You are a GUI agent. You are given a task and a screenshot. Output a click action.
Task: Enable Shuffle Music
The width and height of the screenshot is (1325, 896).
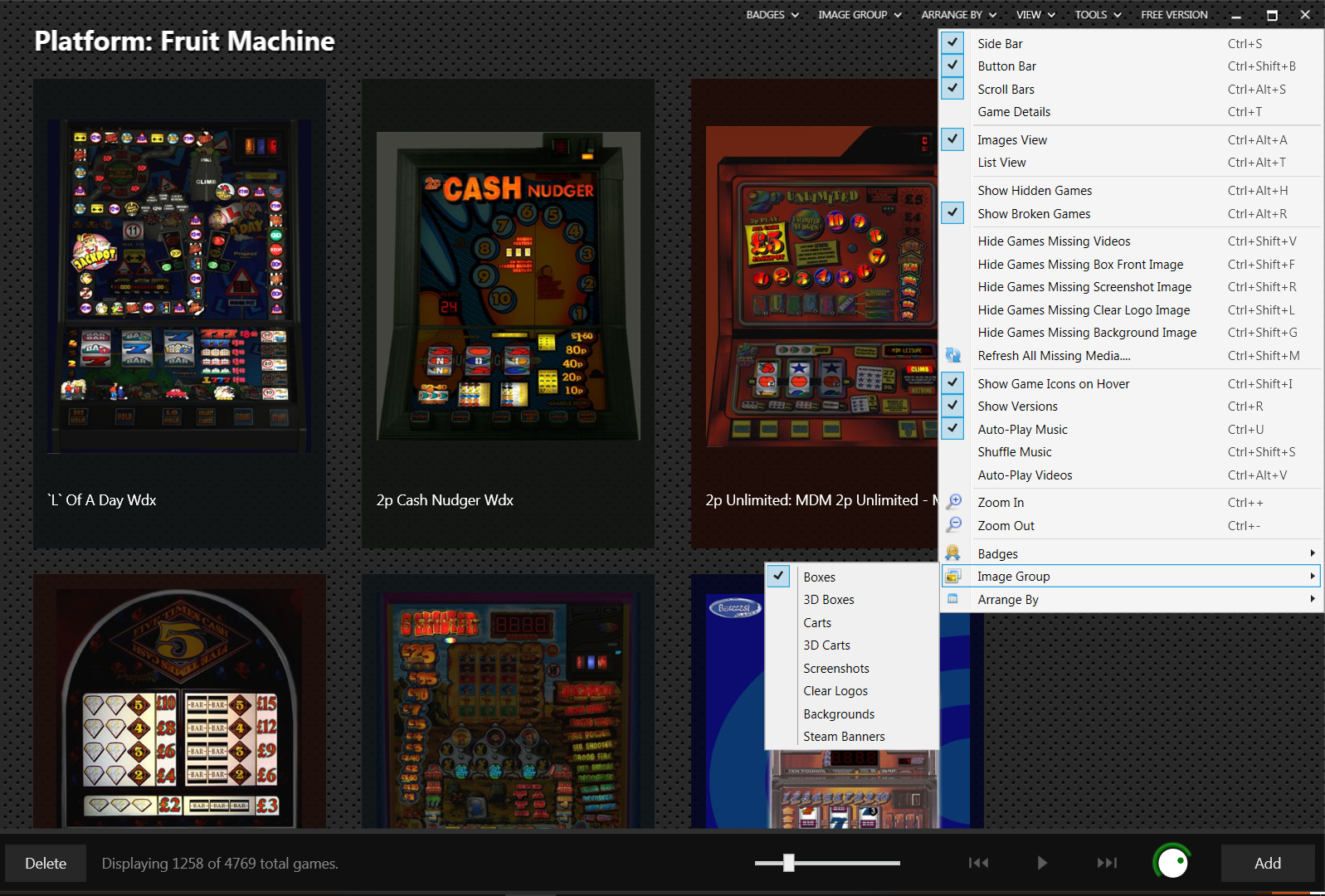pyautogui.click(x=1131, y=451)
